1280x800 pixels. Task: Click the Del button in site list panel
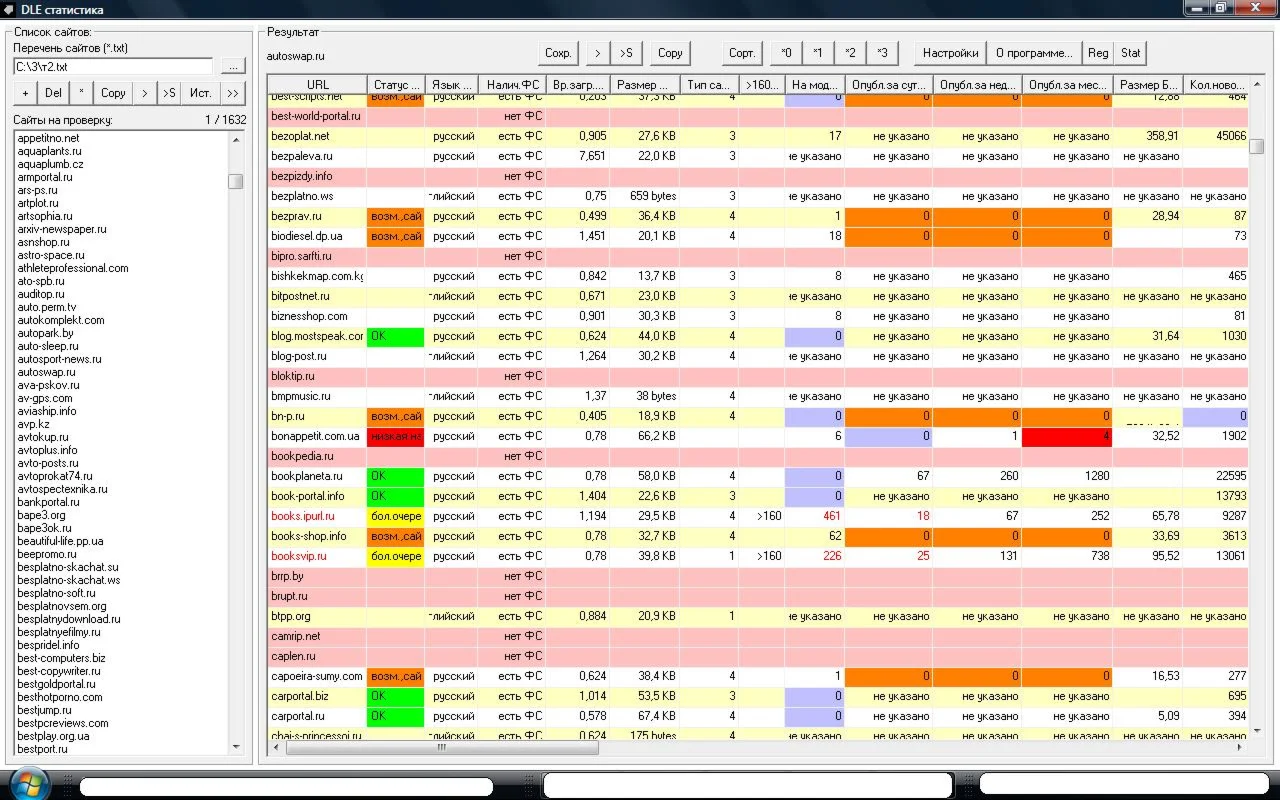pyautogui.click(x=53, y=93)
